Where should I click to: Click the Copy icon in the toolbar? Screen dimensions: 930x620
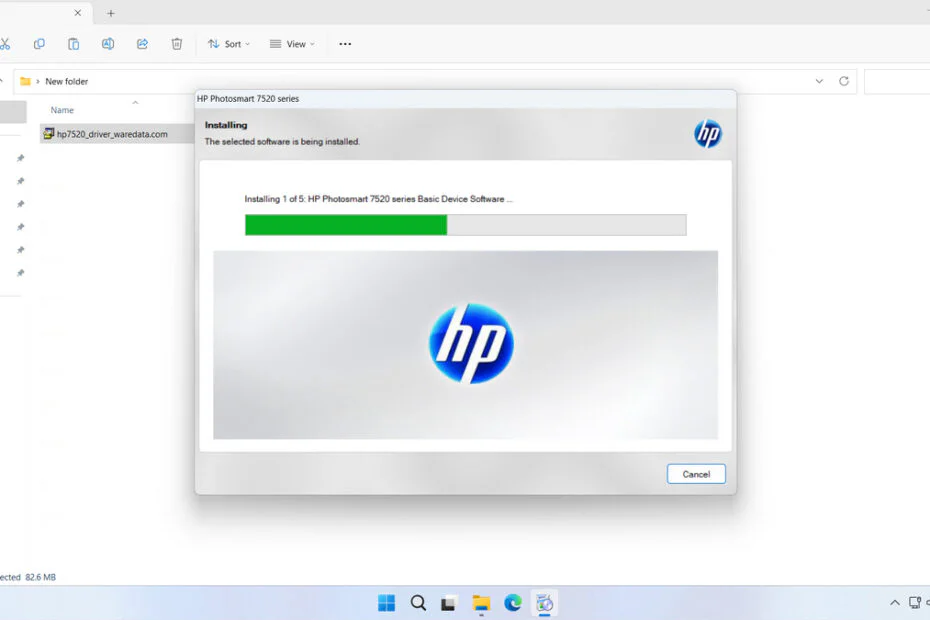(x=39, y=44)
